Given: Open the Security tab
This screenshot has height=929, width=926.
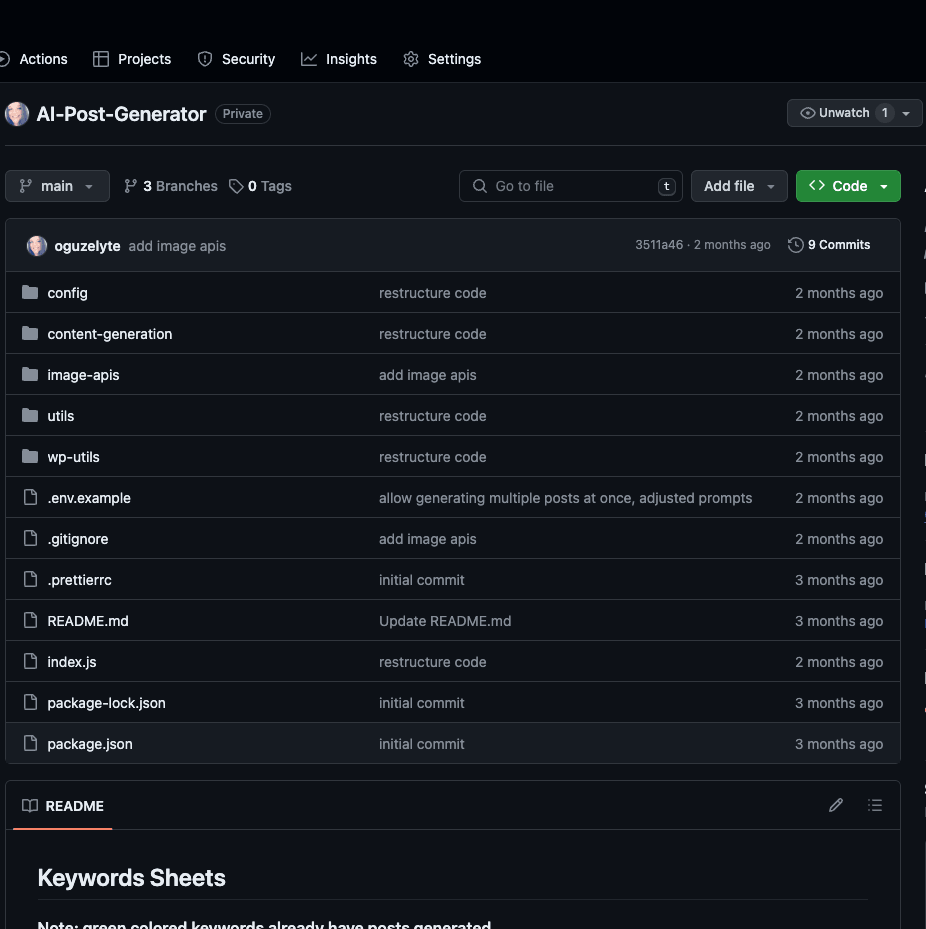Looking at the screenshot, I should click(x=236, y=59).
